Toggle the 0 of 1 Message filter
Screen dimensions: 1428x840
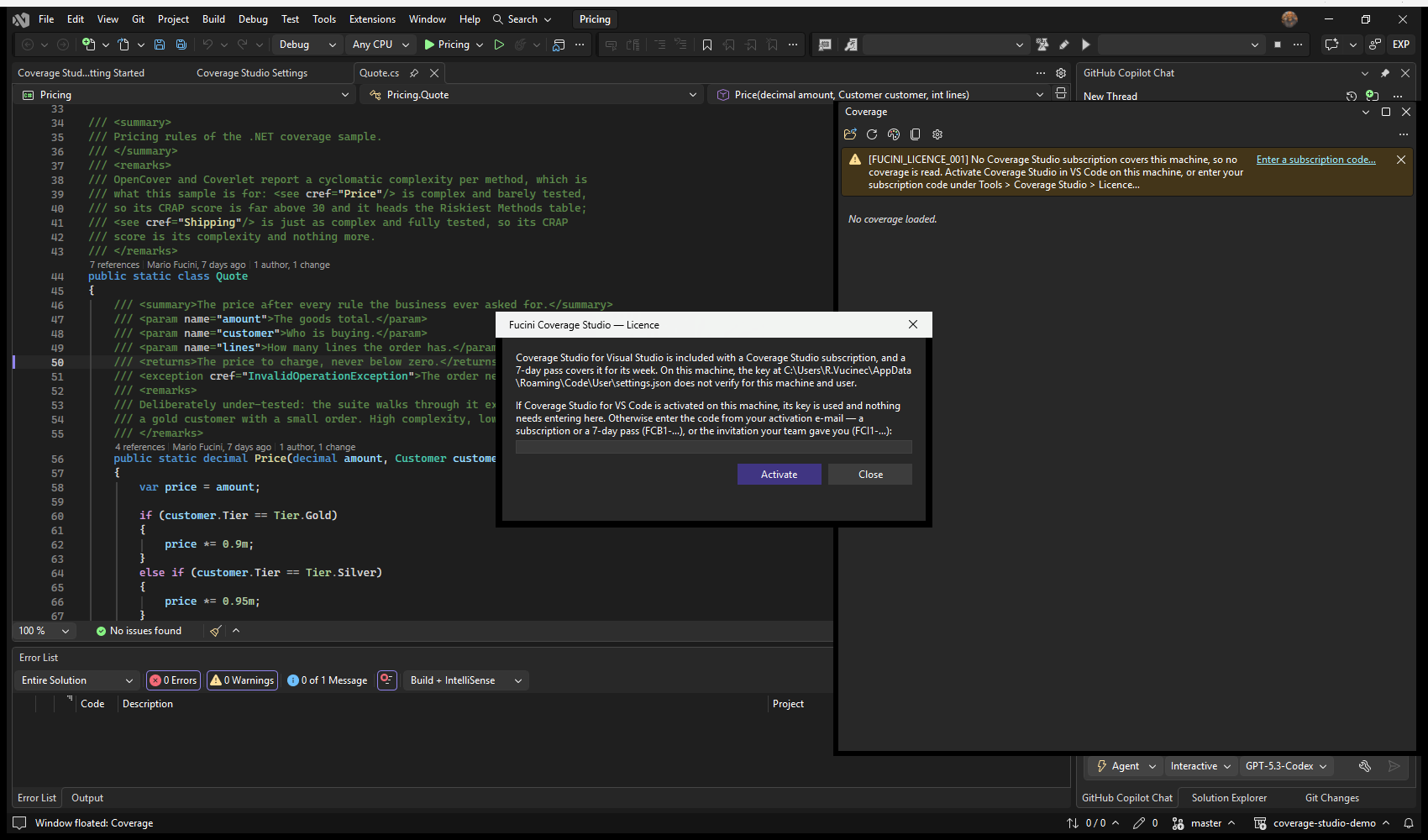click(327, 680)
